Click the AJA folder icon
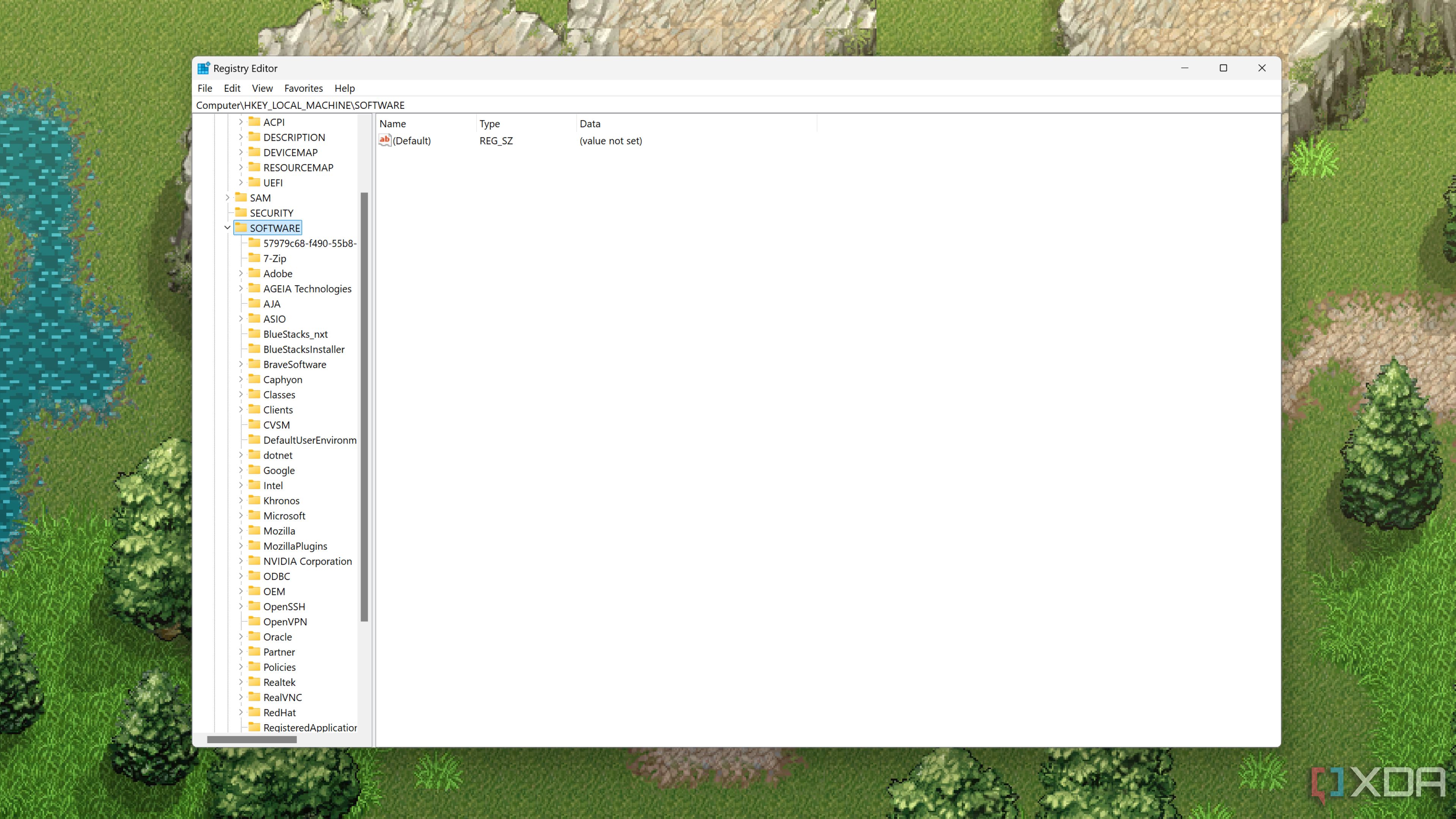 click(x=254, y=303)
